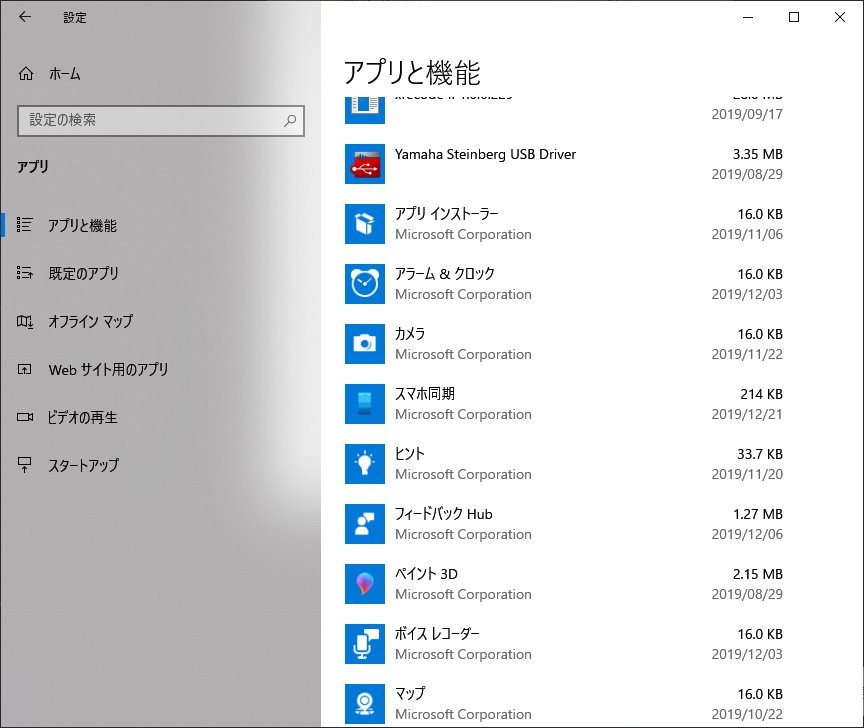Click the フィードバック Hub icon

tap(365, 524)
